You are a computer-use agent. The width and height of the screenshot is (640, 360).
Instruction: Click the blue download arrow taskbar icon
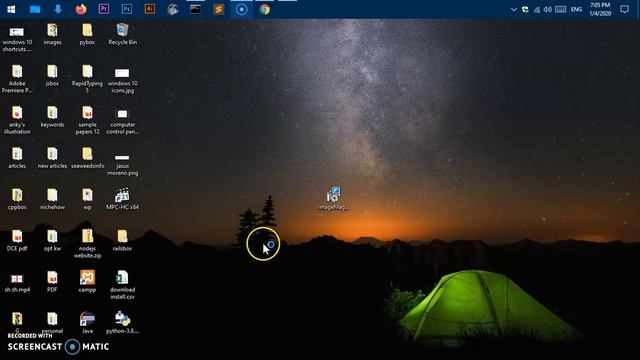(58, 9)
